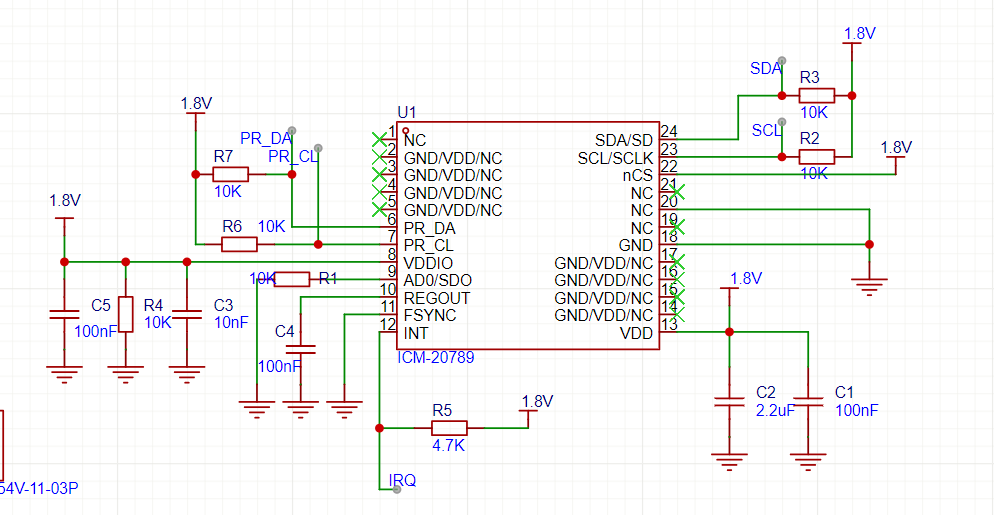Select the R3 resistor symbol

[x=816, y=96]
